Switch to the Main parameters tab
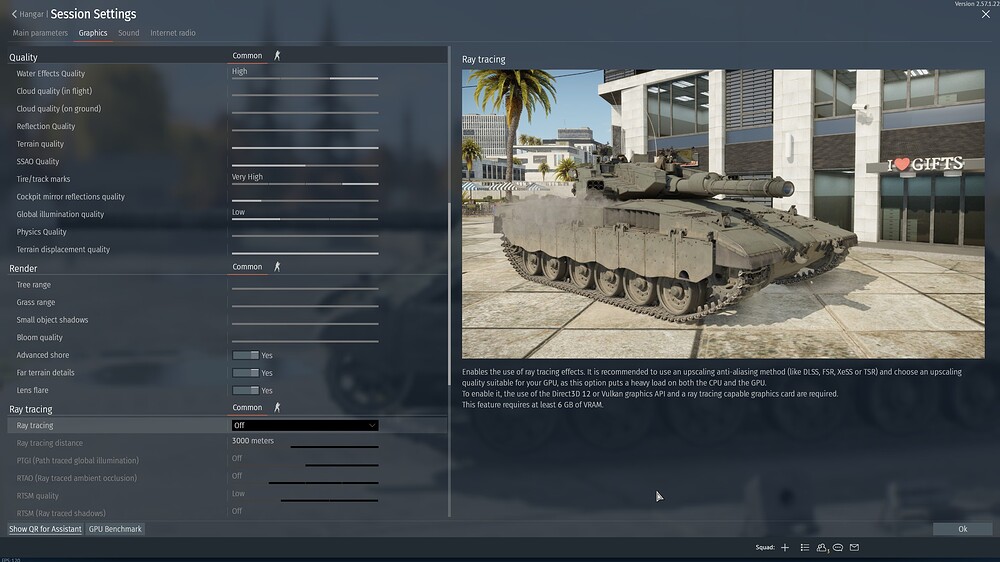1000x562 pixels. 40,33
